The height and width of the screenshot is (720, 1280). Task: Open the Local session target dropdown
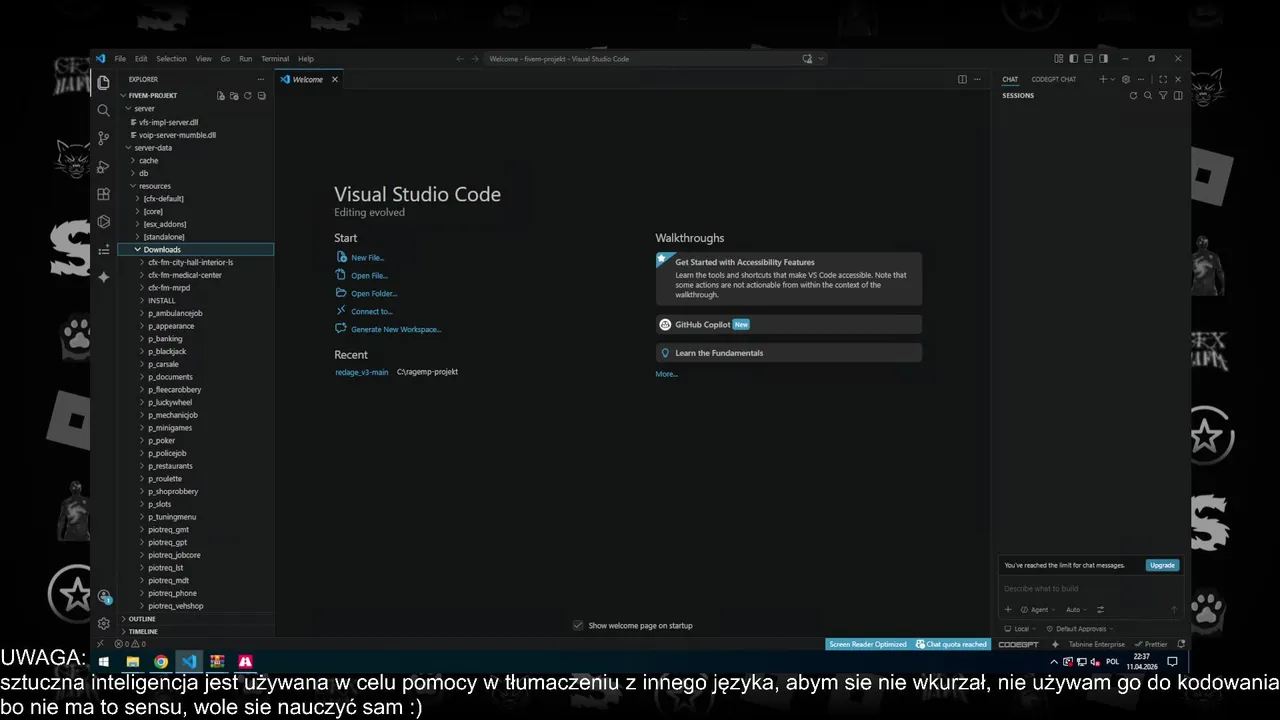[x=1020, y=629]
